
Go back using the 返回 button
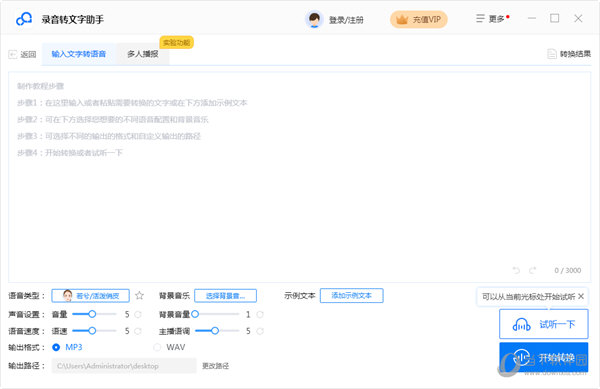pos(22,54)
